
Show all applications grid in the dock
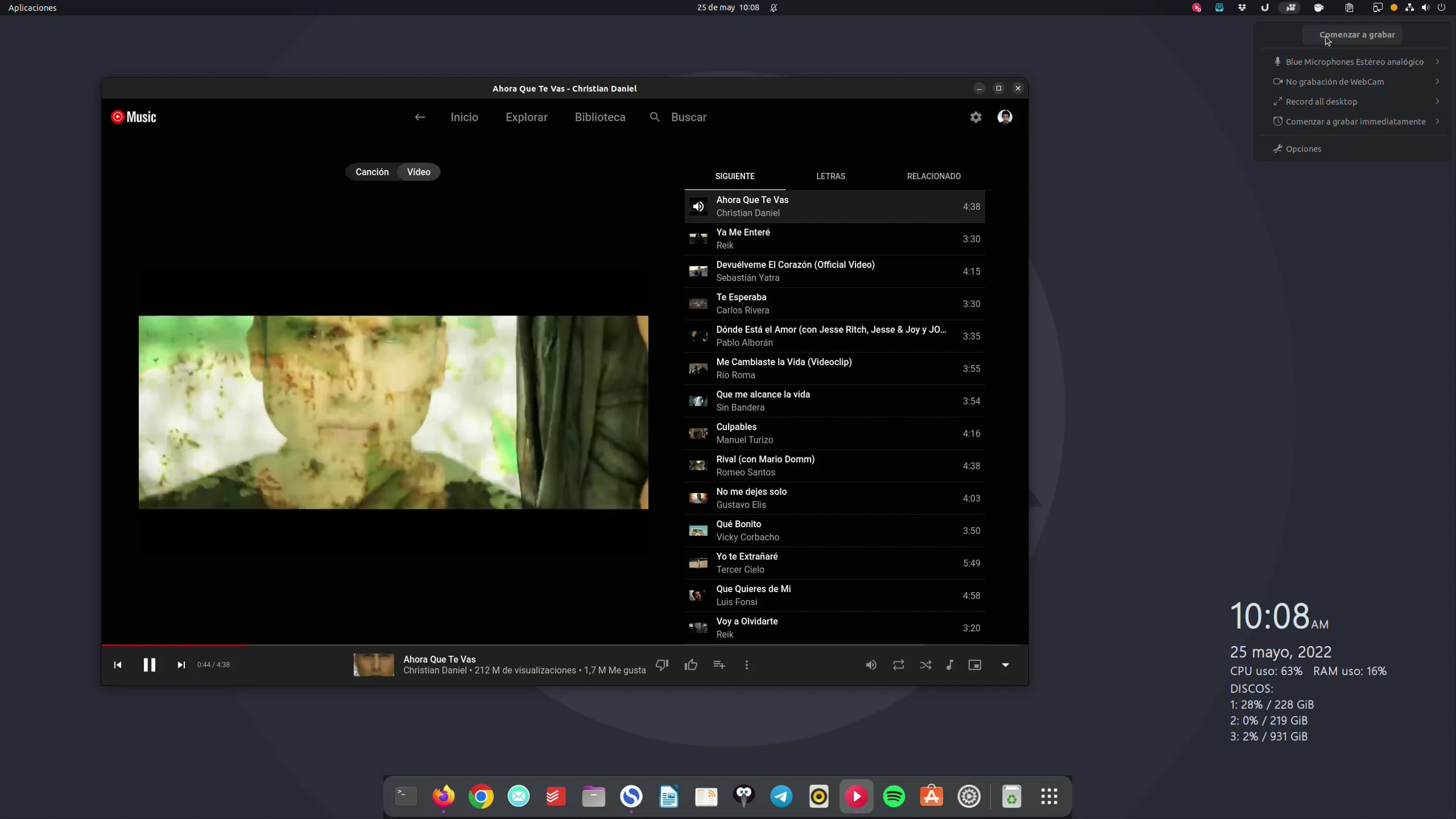(1050, 797)
